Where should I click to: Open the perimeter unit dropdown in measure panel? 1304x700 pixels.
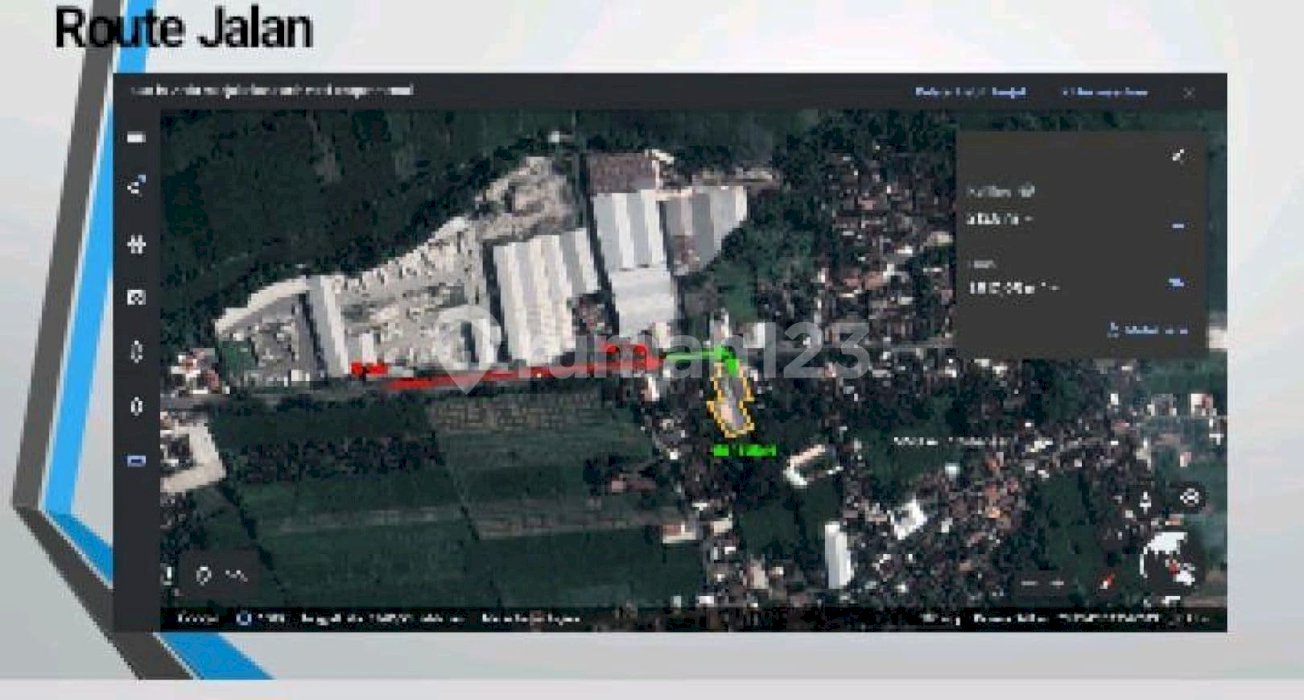(1179, 226)
